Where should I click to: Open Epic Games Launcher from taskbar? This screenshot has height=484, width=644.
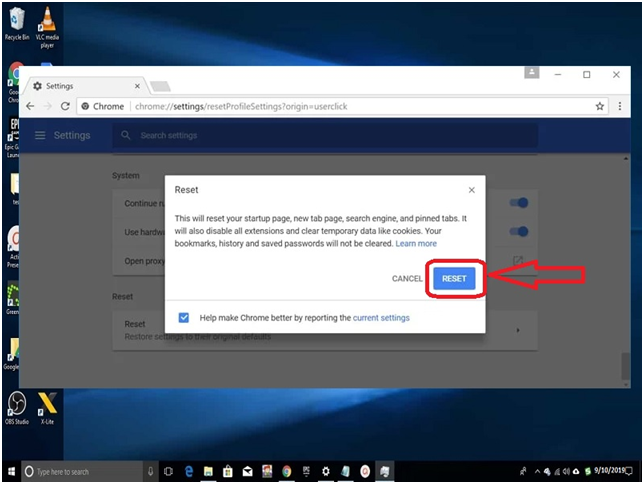coord(306,471)
